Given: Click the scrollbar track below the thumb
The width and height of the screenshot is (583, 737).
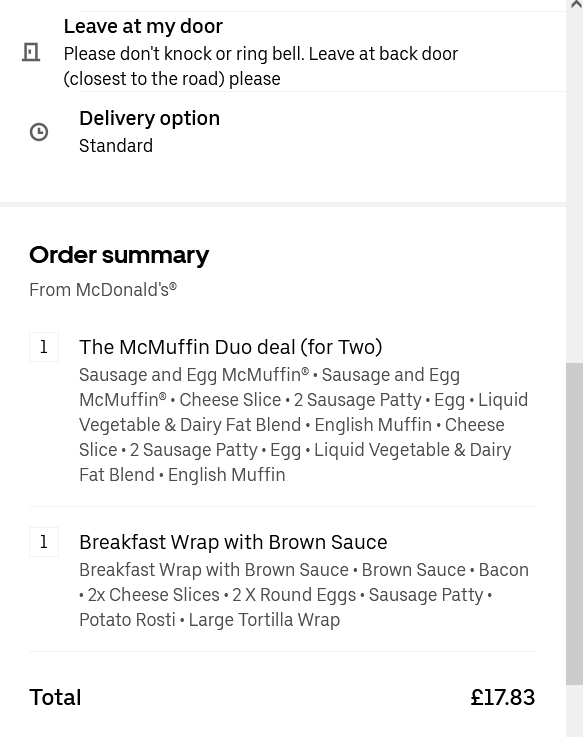Looking at the screenshot, I should point(575,711).
